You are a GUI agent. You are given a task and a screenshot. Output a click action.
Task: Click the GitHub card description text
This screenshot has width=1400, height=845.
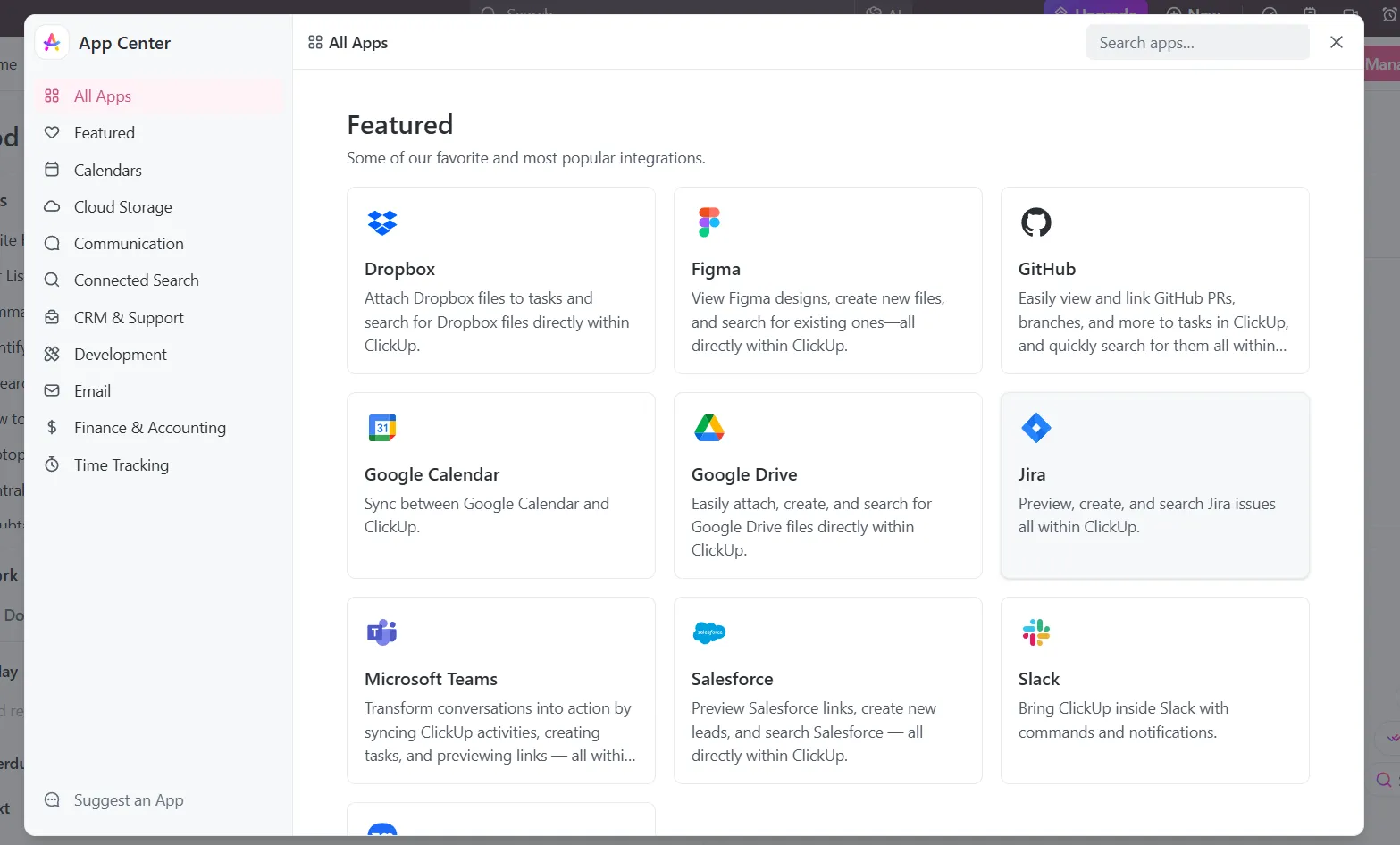tap(1153, 322)
